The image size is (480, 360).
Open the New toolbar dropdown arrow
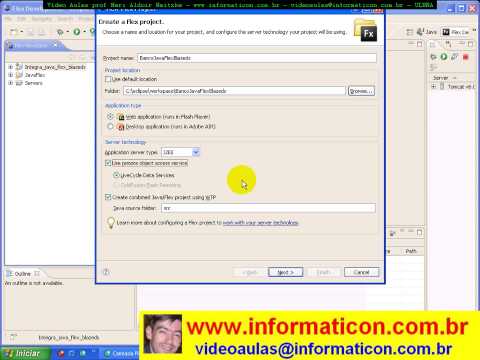coord(21,32)
